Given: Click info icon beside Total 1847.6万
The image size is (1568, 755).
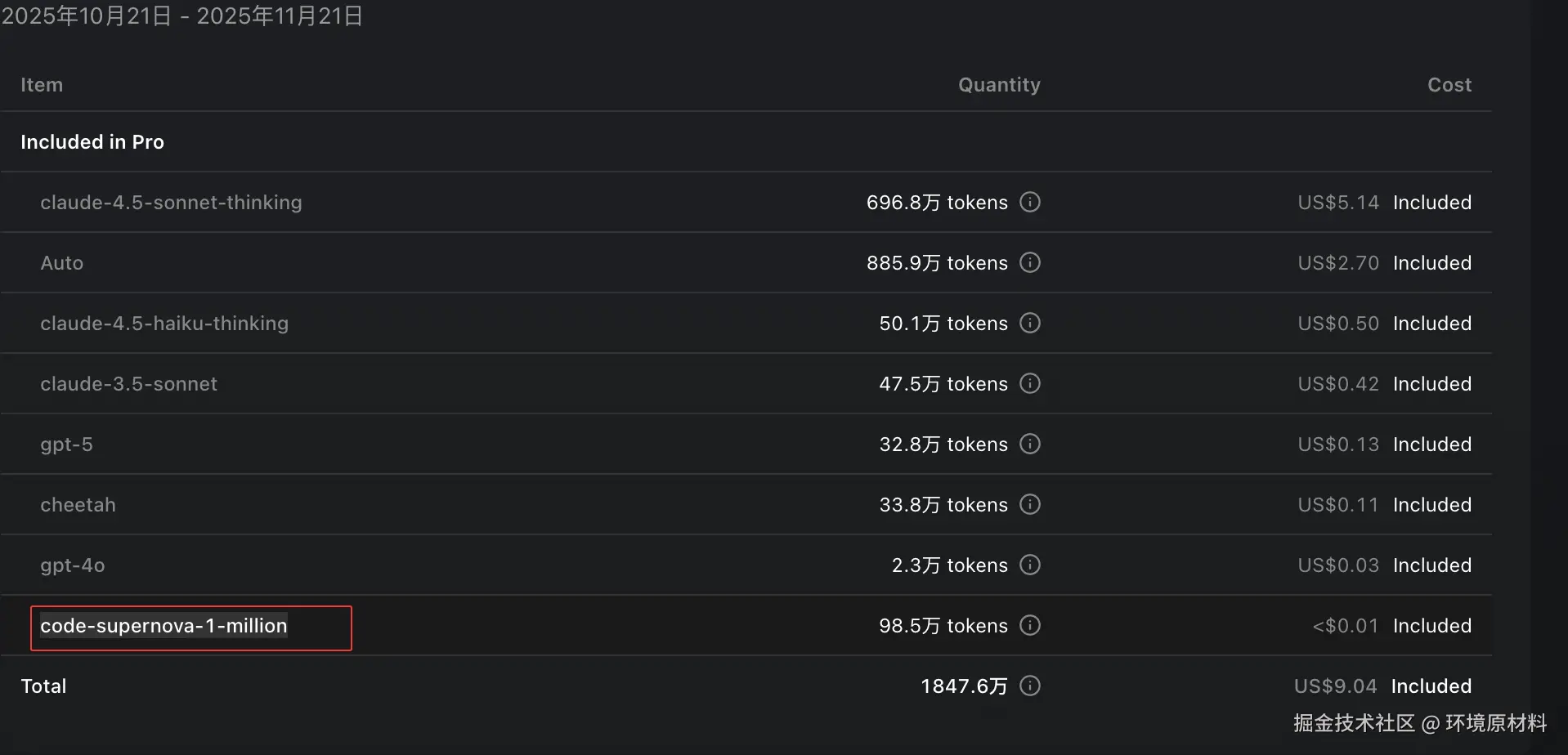Looking at the screenshot, I should (1030, 686).
